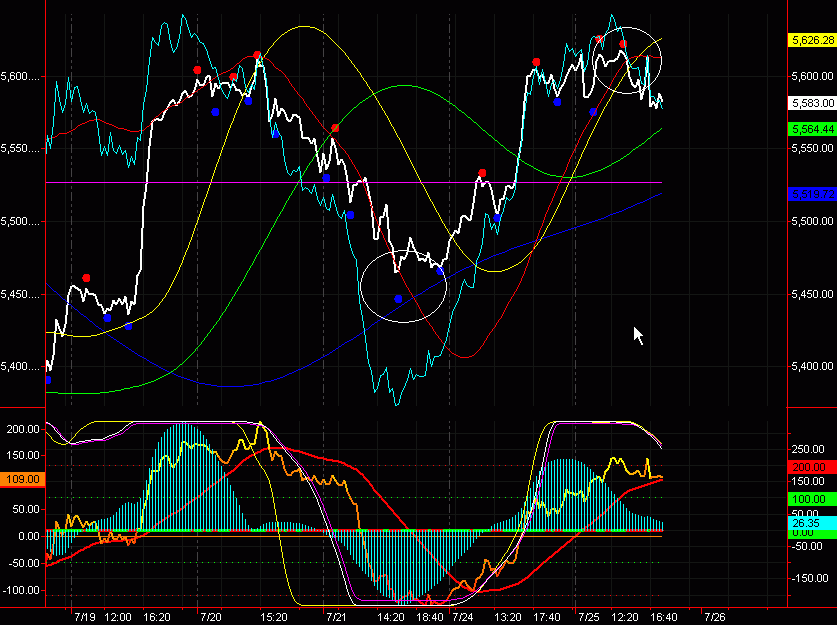
Task: Select the green 100.00 indicator tag
Action: (x=812, y=499)
